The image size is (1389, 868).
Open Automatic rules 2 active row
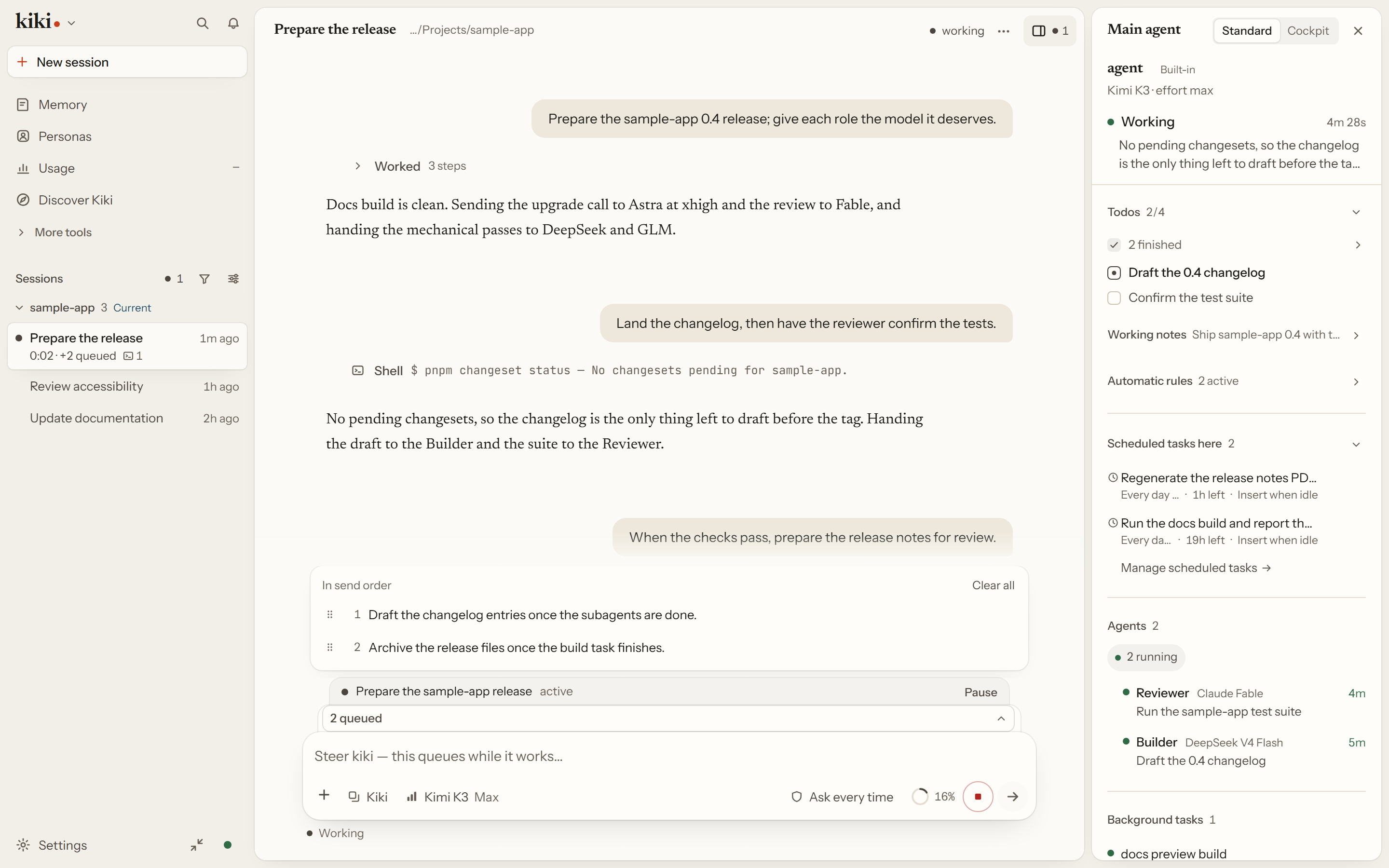(x=1236, y=381)
